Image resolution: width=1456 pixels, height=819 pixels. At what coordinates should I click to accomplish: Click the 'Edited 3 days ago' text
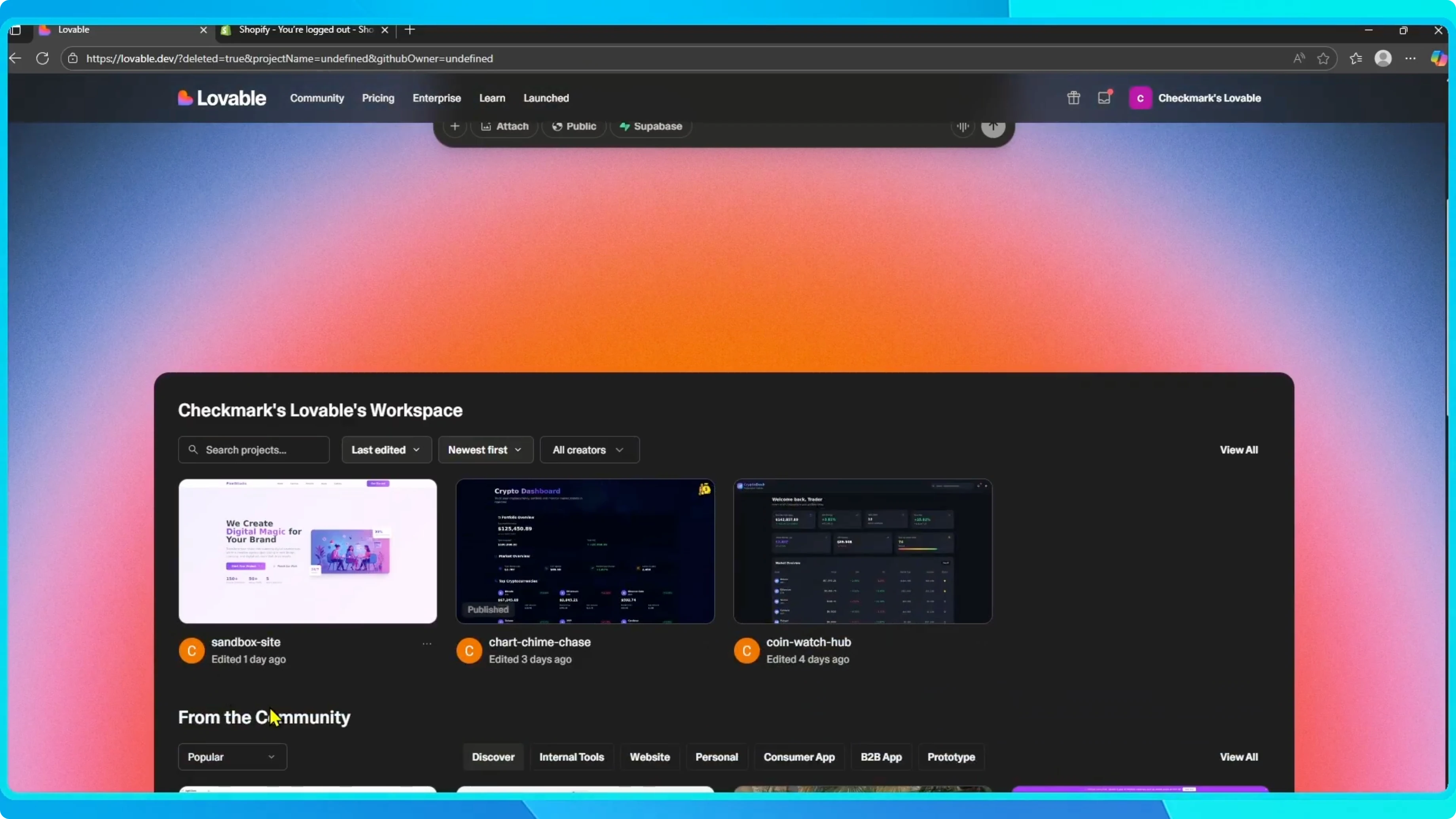(530, 659)
